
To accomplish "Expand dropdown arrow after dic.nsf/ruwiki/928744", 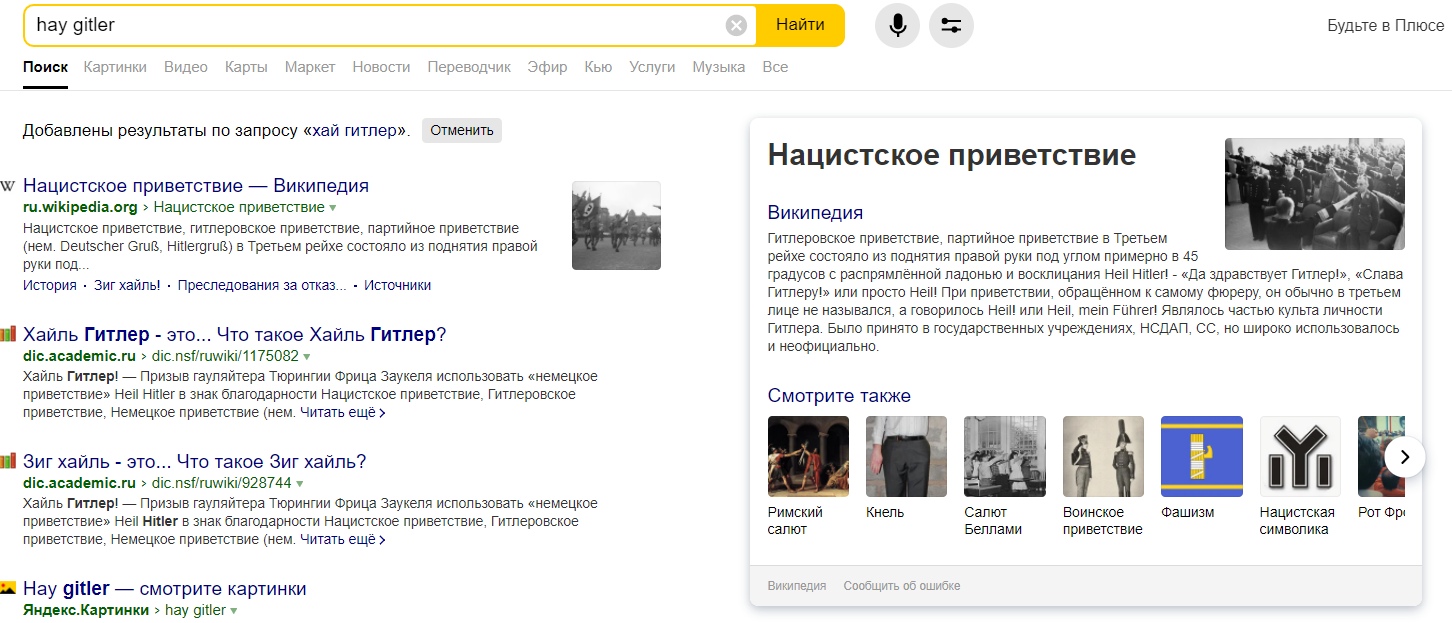I will [x=299, y=483].
